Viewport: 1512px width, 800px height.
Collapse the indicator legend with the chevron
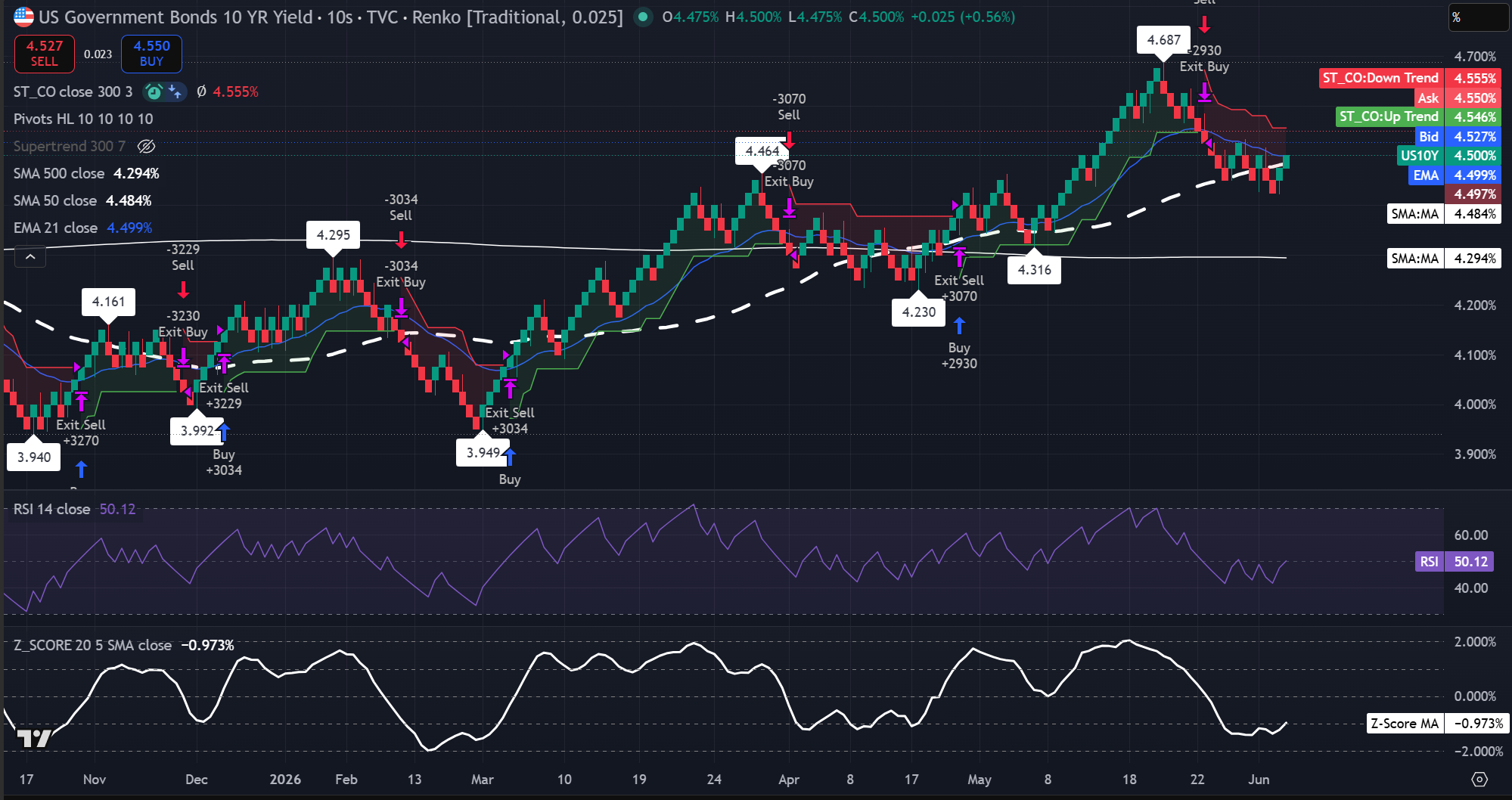pos(30,257)
